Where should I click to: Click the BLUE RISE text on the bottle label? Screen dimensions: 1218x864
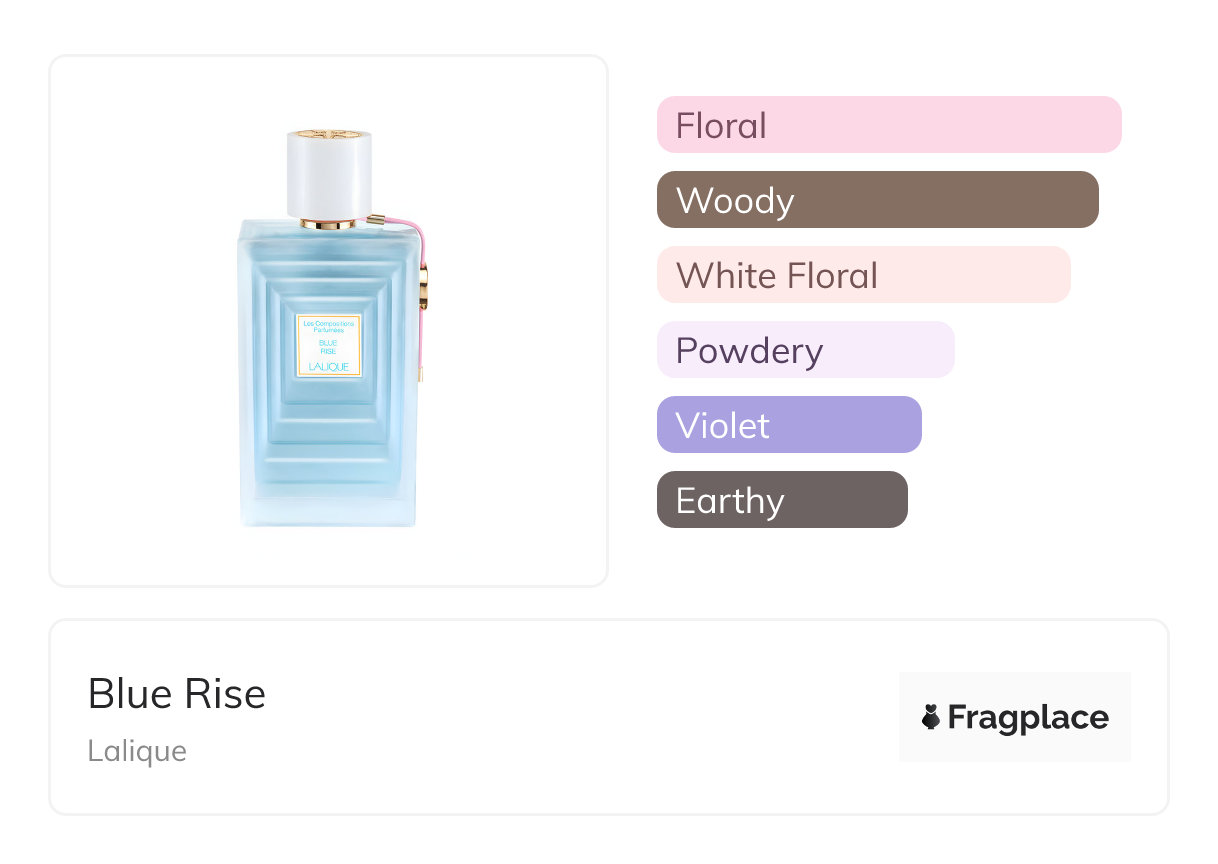click(328, 345)
